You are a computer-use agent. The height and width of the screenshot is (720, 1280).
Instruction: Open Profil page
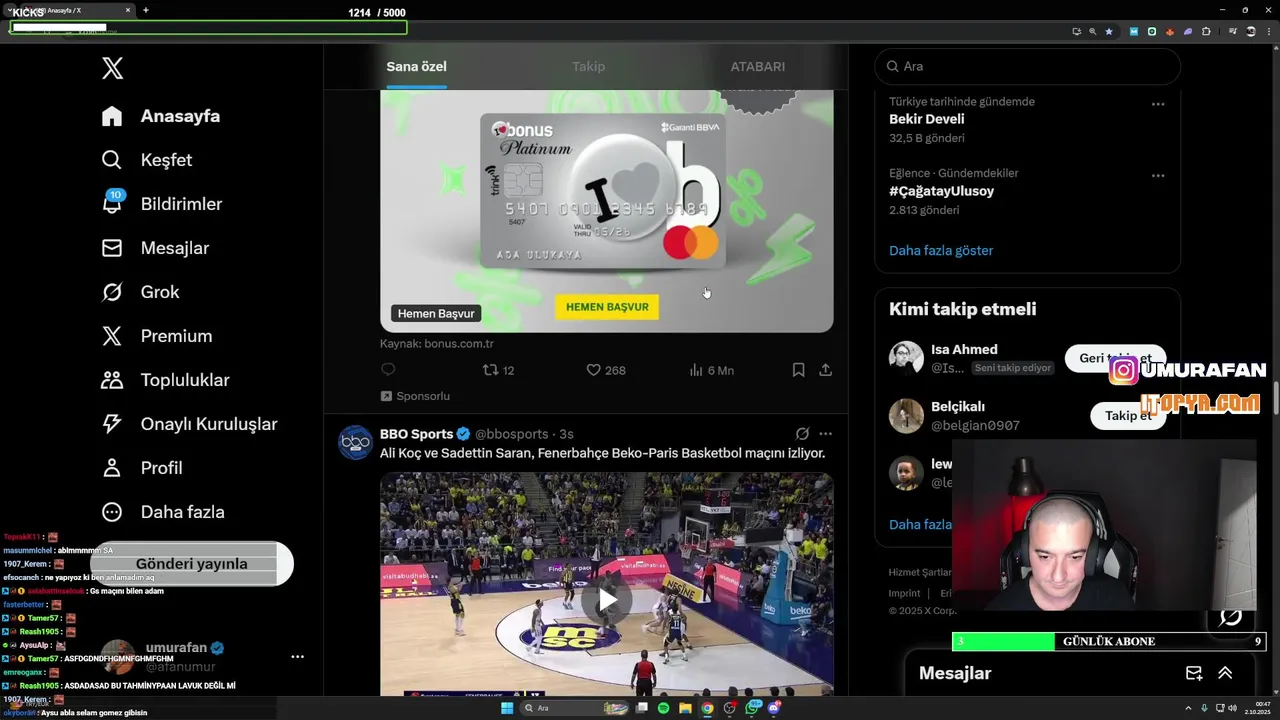142,468
